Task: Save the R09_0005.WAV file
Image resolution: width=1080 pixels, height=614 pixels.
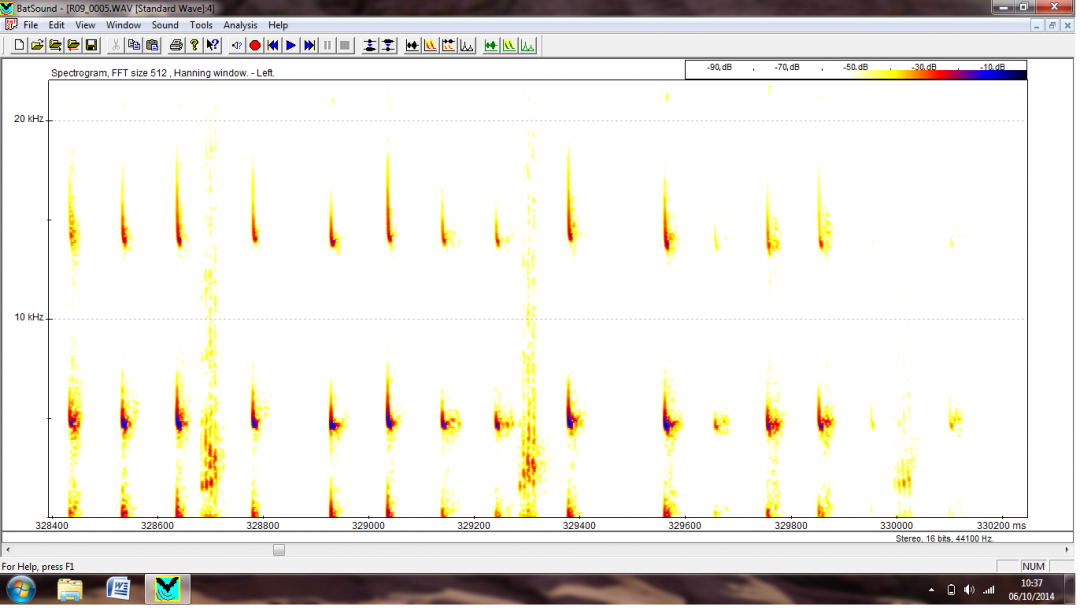Action: [x=90, y=45]
